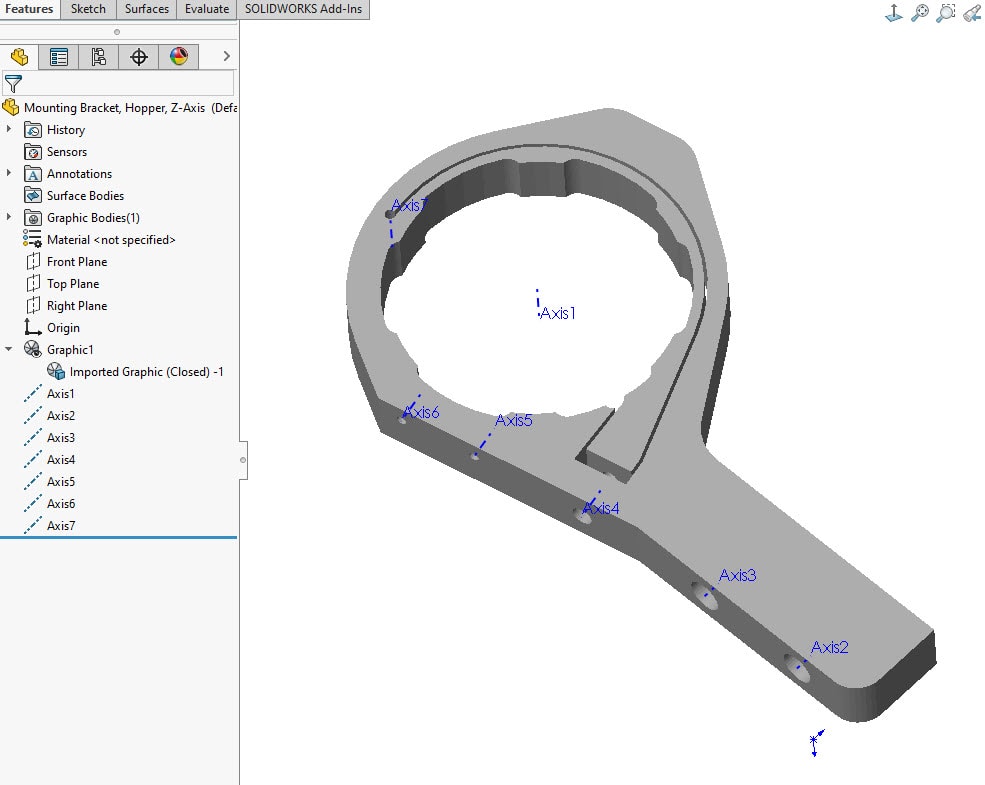This screenshot has width=985, height=785.
Task: Open the Features tab
Action: tap(30, 9)
